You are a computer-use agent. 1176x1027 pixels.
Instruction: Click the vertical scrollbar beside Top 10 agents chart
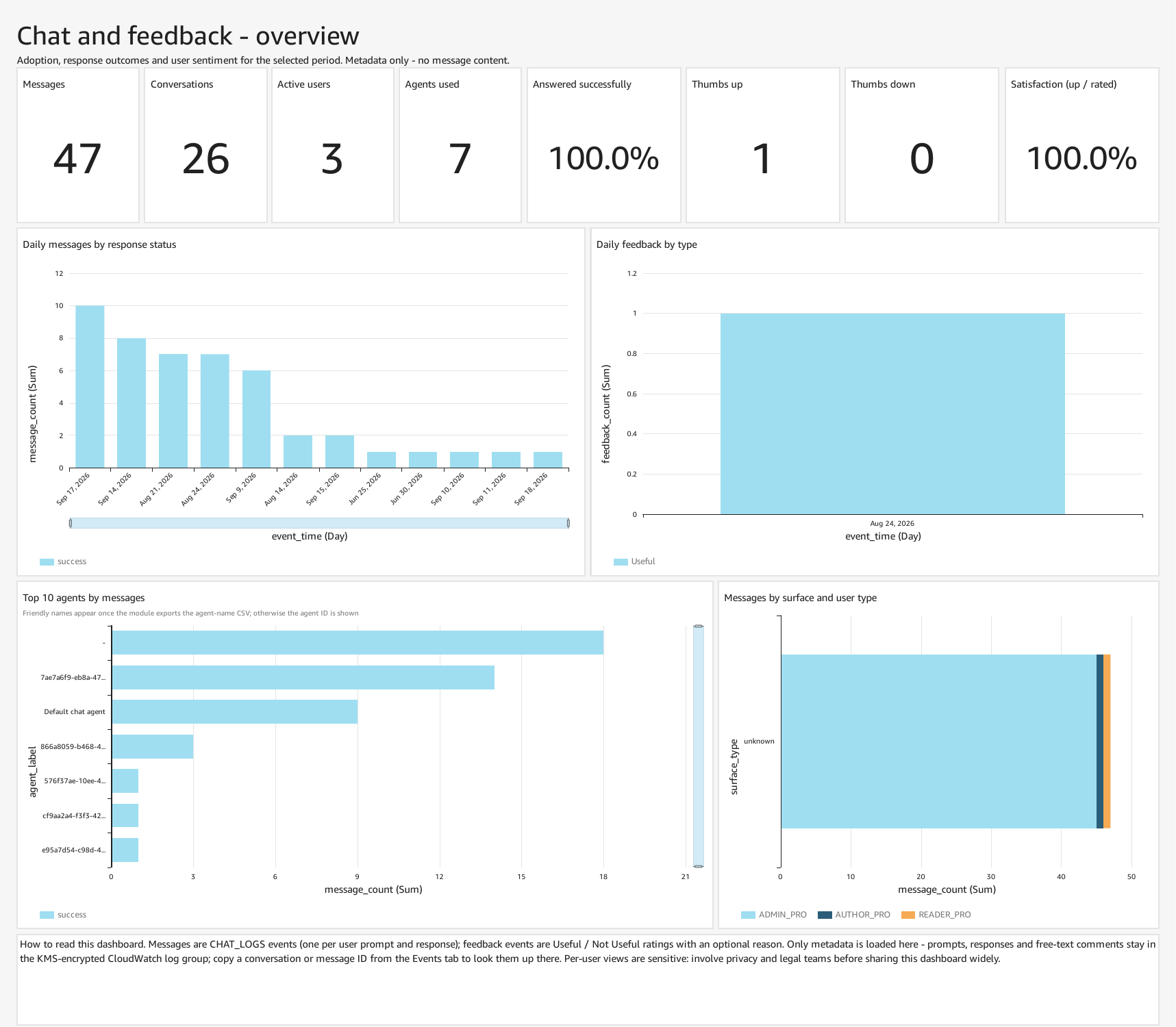click(698, 746)
